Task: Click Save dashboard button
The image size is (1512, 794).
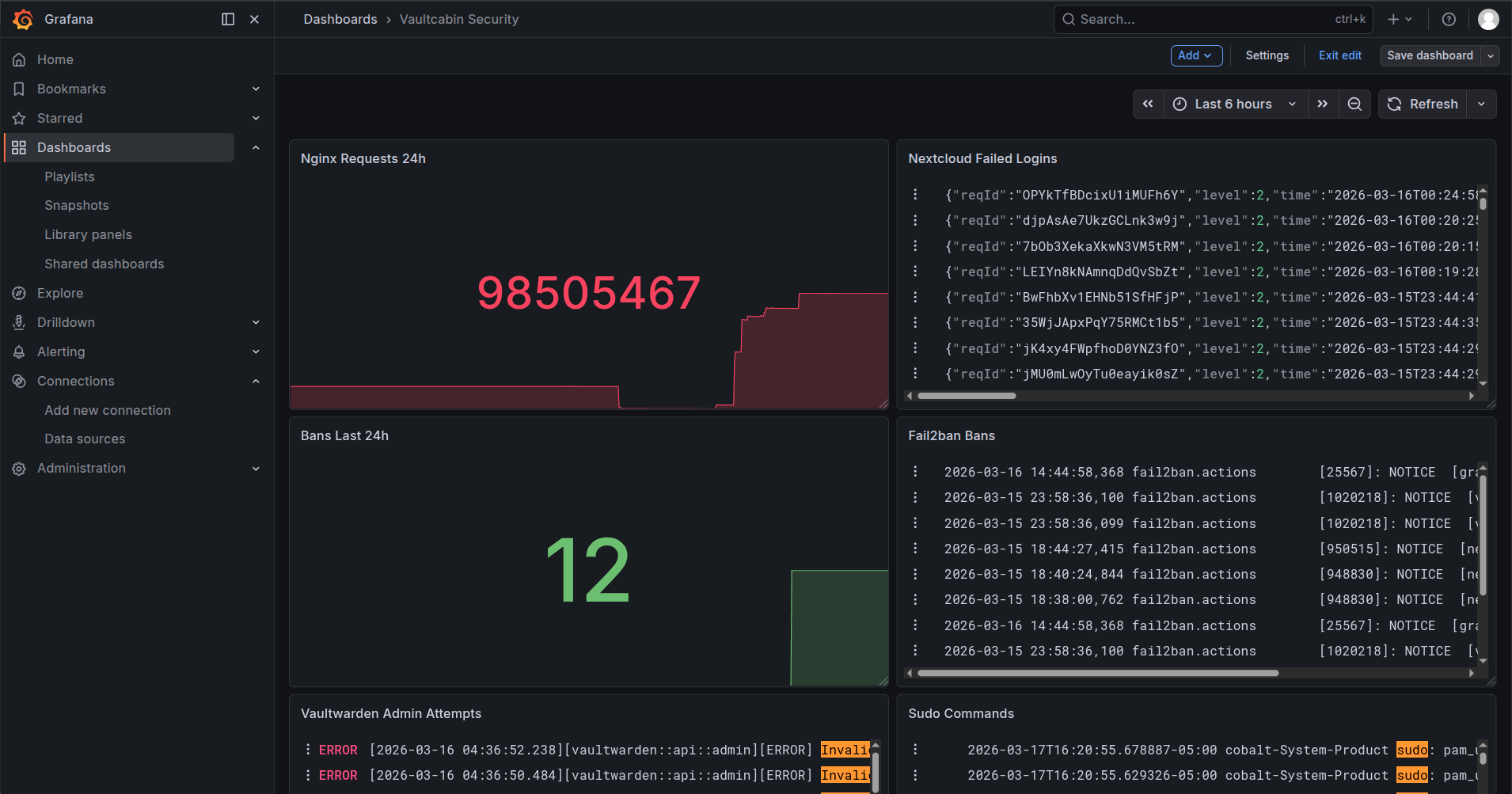Action: tap(1430, 55)
